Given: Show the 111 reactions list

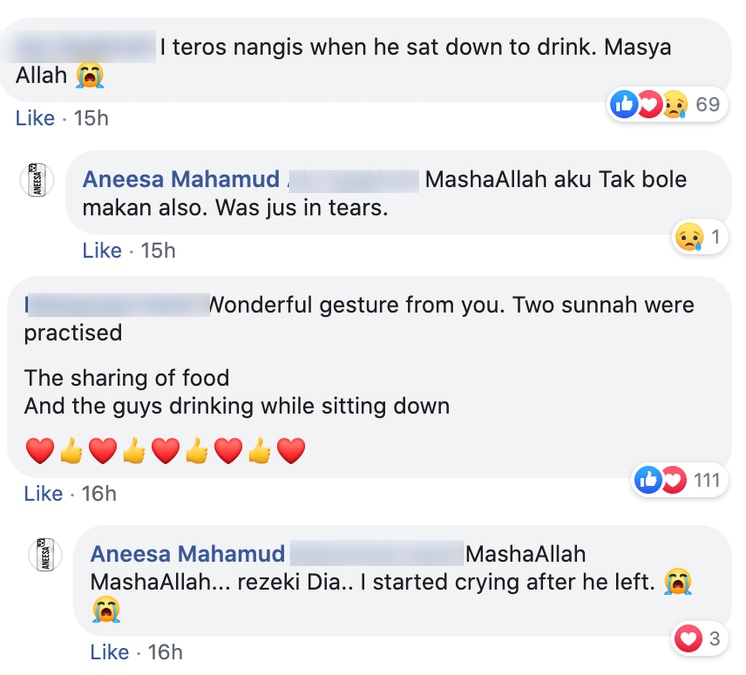Looking at the screenshot, I should (707, 480).
